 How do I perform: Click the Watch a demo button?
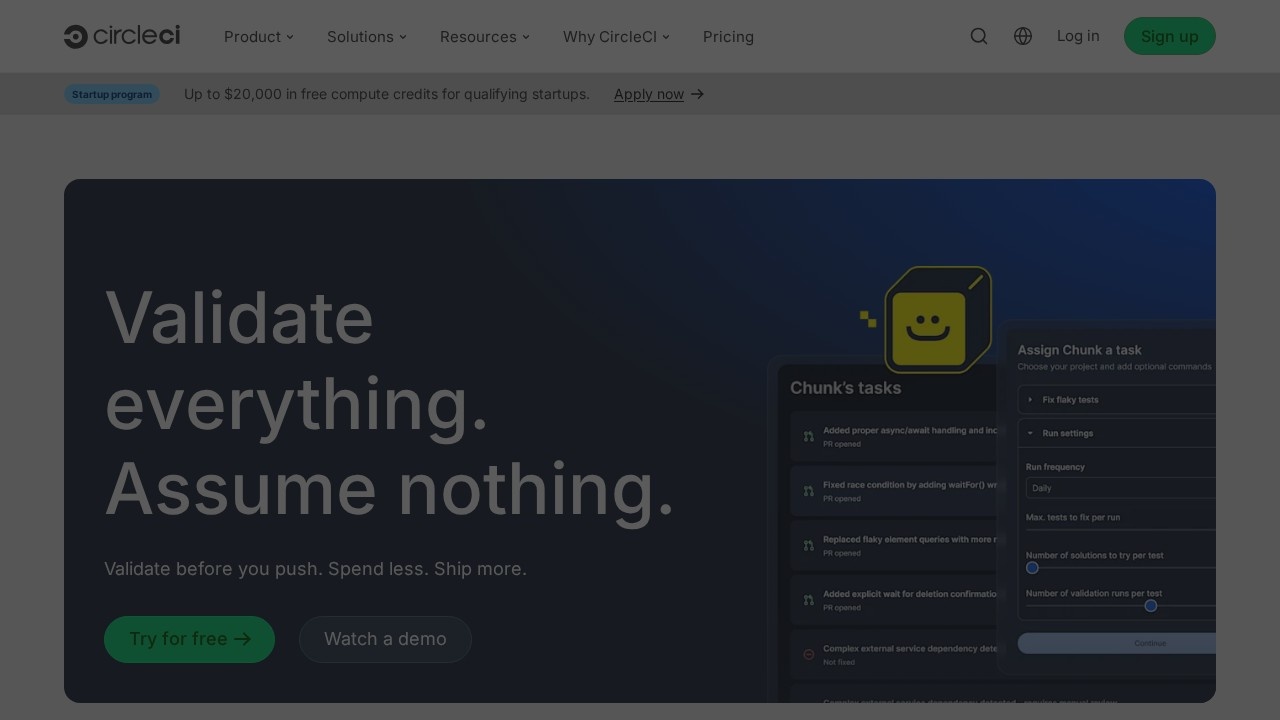click(x=385, y=639)
